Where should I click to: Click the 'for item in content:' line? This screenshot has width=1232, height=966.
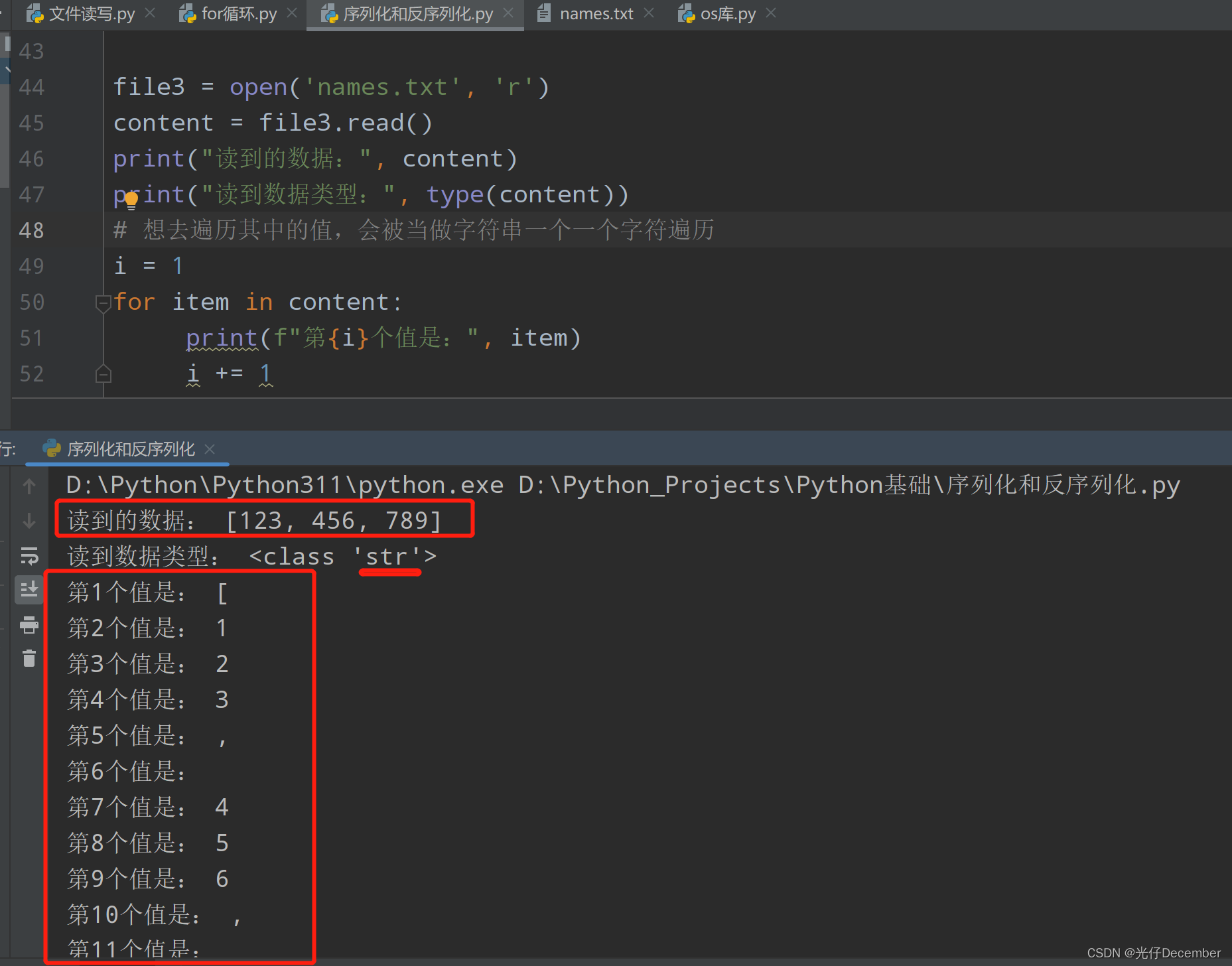pos(257,303)
